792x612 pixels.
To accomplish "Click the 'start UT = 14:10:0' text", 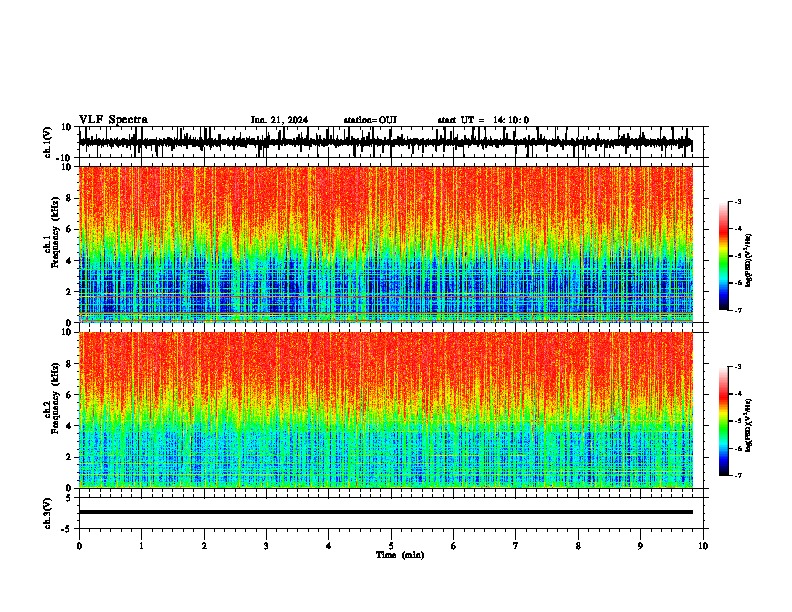I will (483, 120).
